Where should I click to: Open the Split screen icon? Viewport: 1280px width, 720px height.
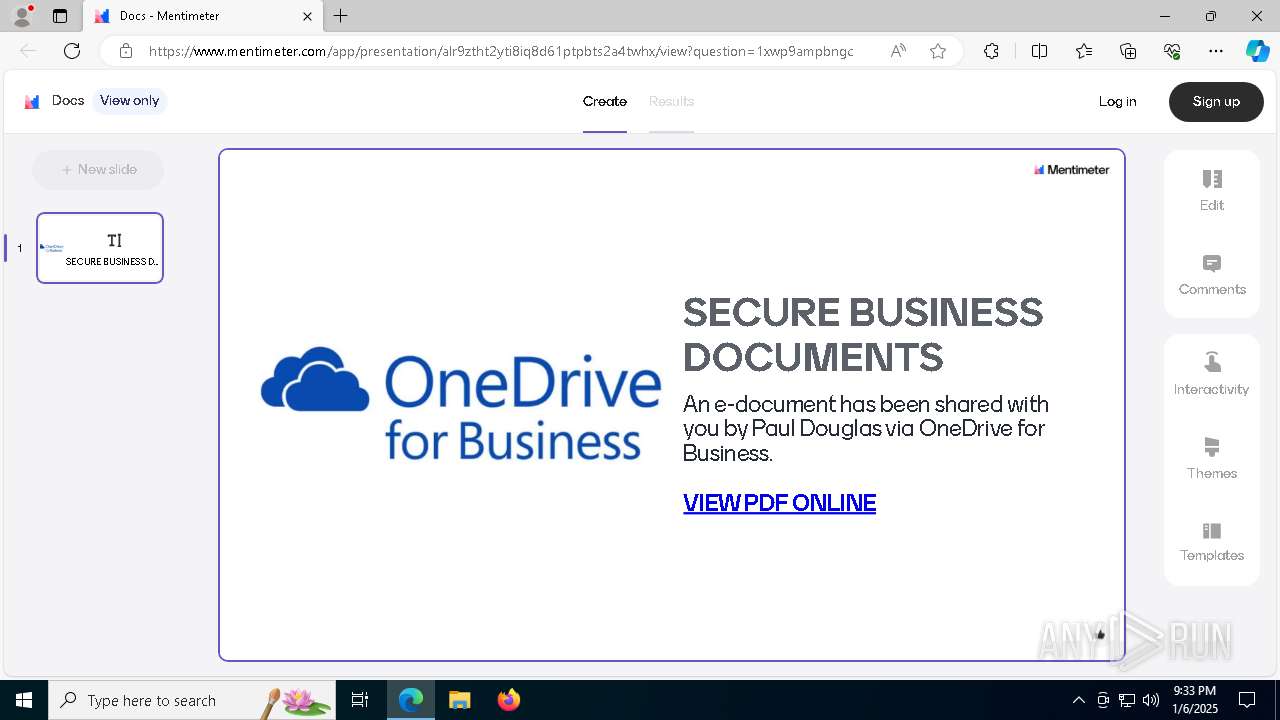1039,51
